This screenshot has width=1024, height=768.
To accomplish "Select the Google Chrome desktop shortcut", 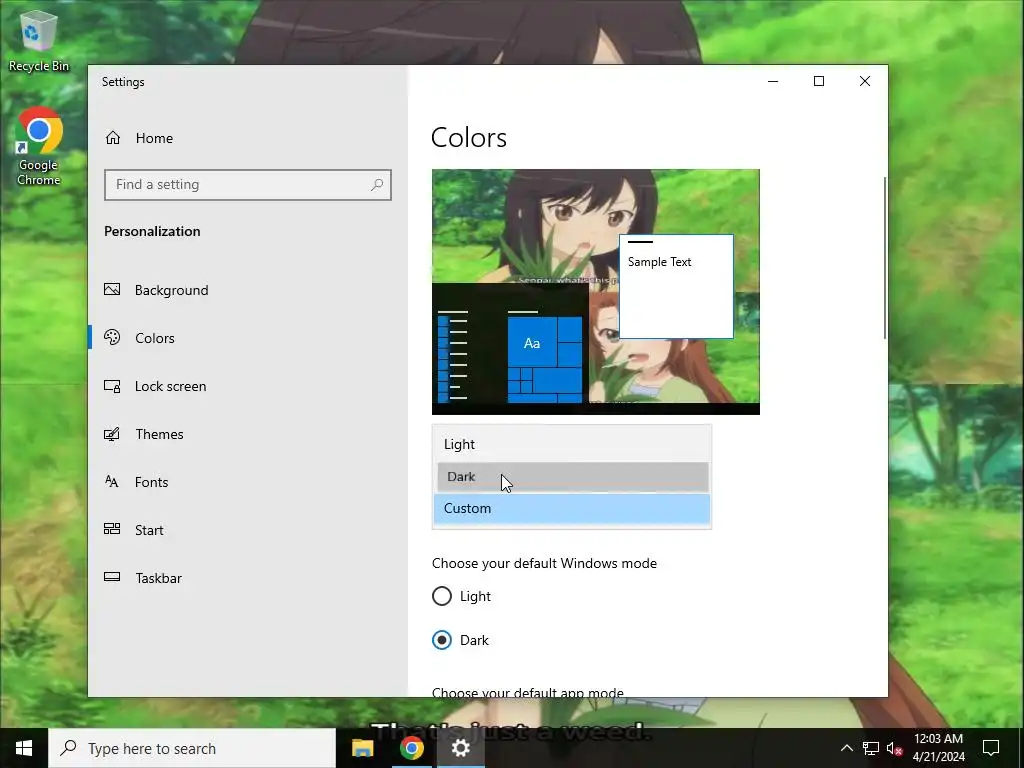I will [39, 146].
